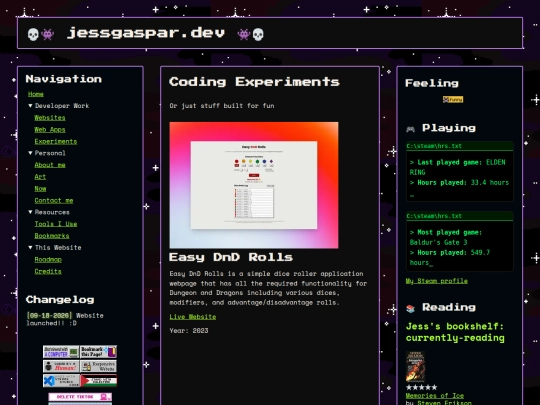Click the badge with the bottle icon
Screen dimensions: 540x405
[x=98, y=366]
